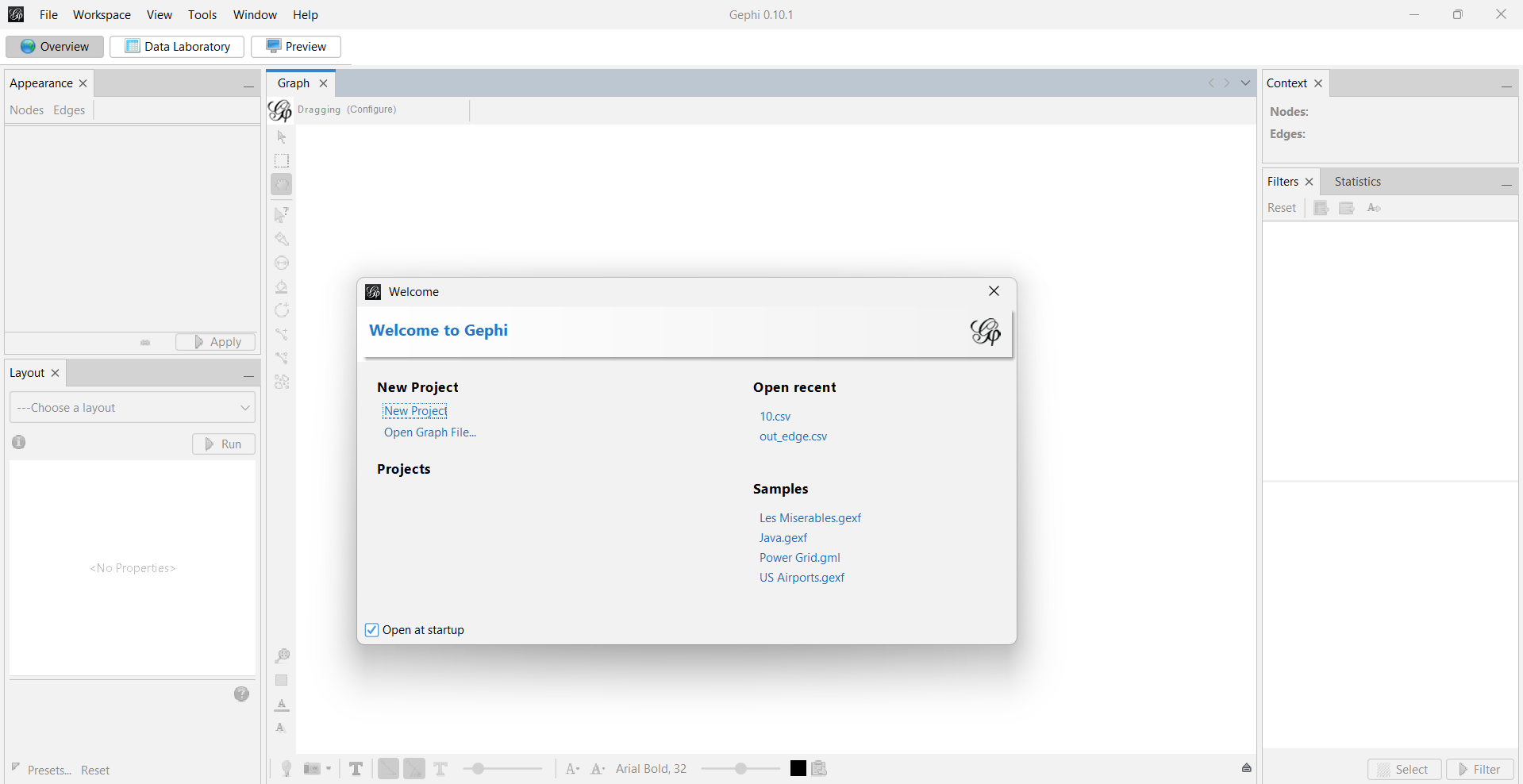Click the Reset label colors icon
This screenshot has width=1523, height=784.
click(282, 705)
